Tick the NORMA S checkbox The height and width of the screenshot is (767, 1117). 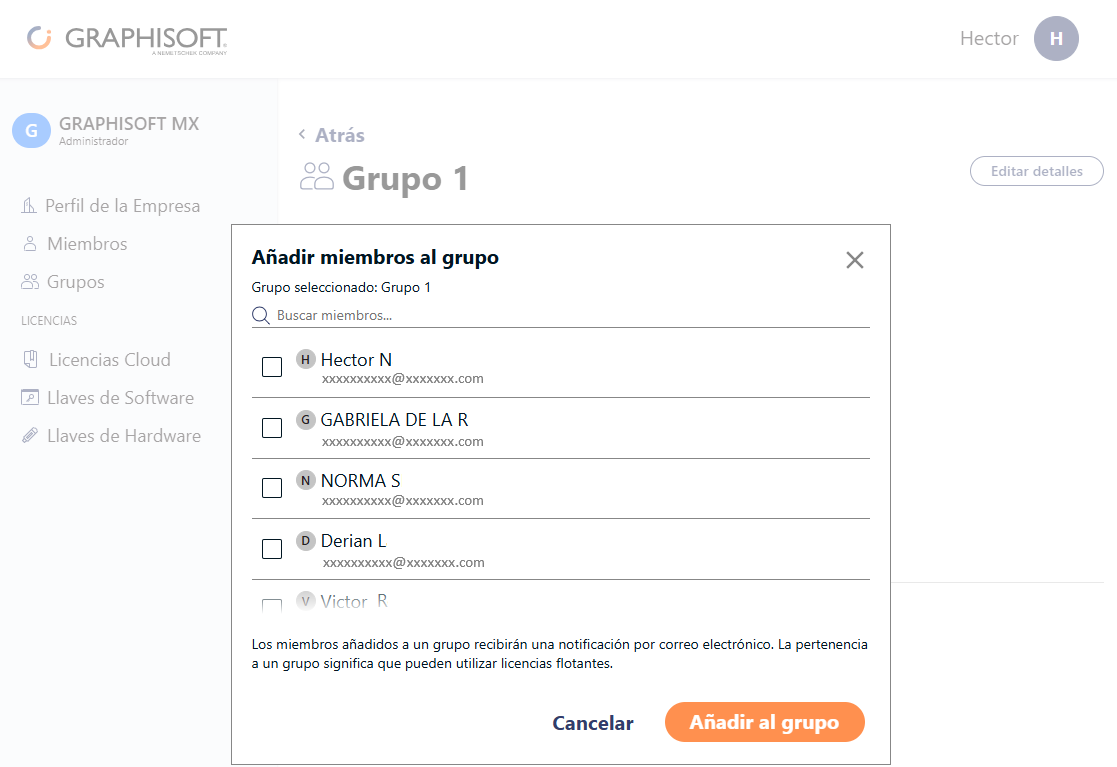coord(272,488)
